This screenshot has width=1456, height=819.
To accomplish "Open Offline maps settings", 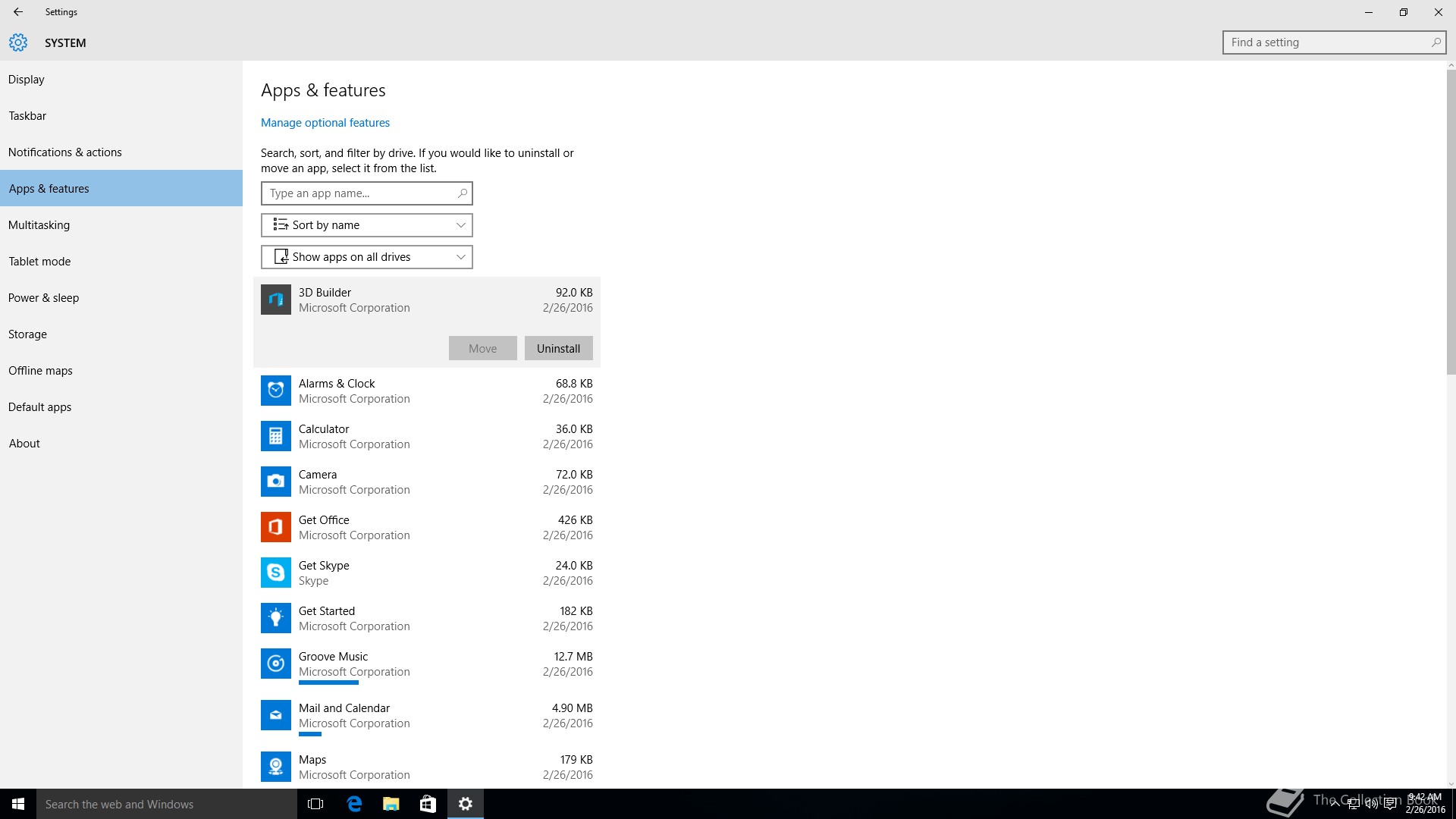I will (x=121, y=371).
